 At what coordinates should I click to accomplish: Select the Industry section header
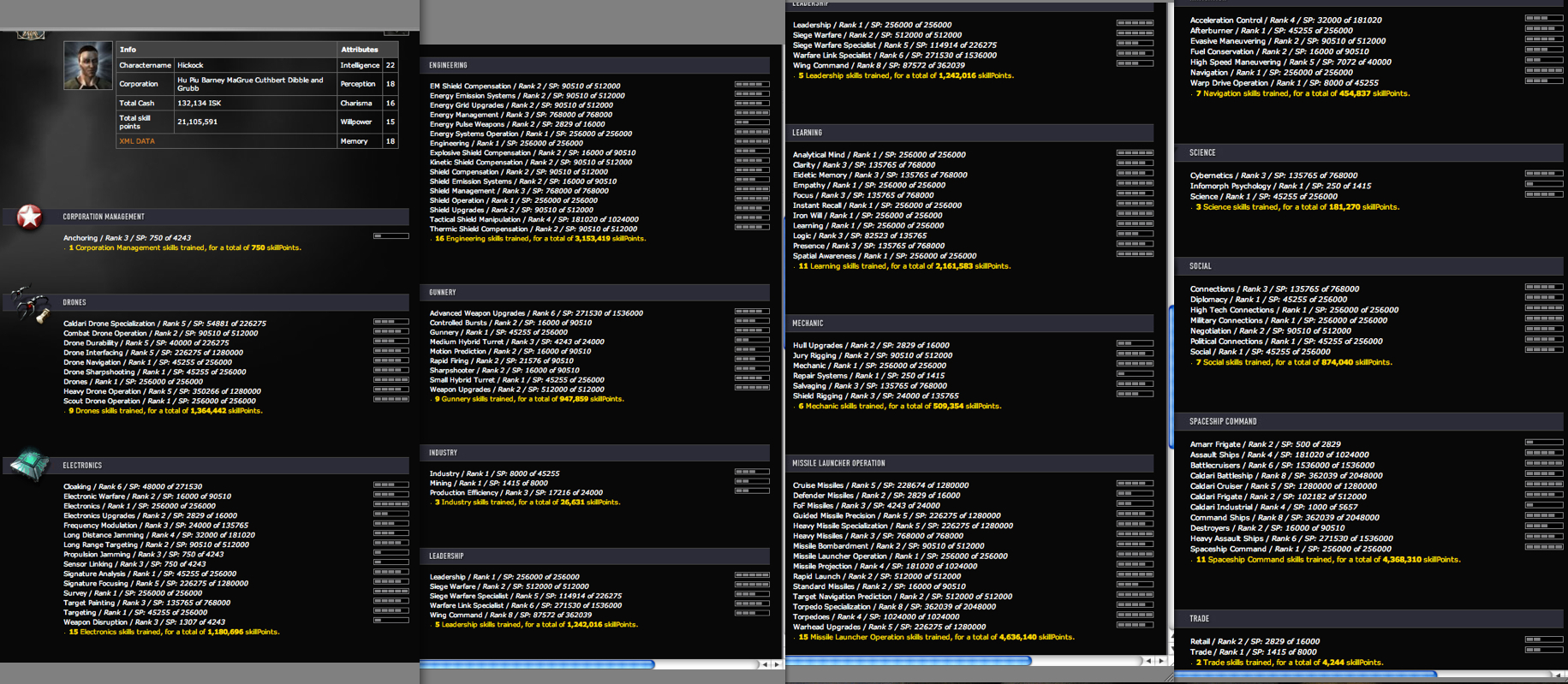click(595, 452)
